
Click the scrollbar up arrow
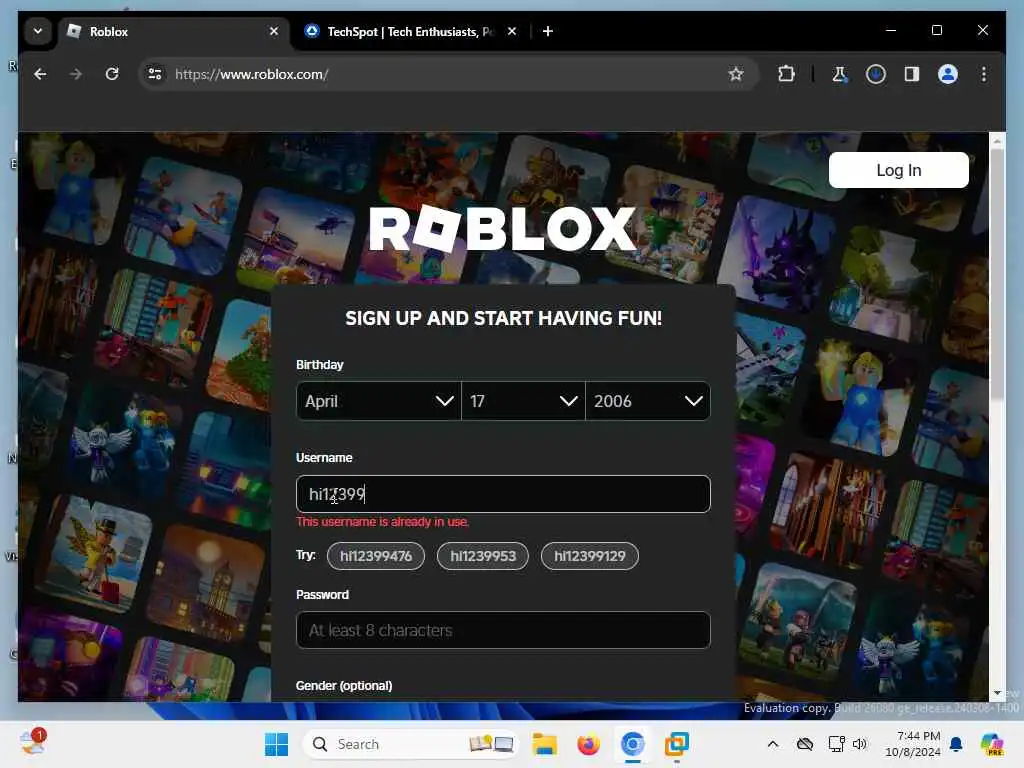(x=997, y=140)
